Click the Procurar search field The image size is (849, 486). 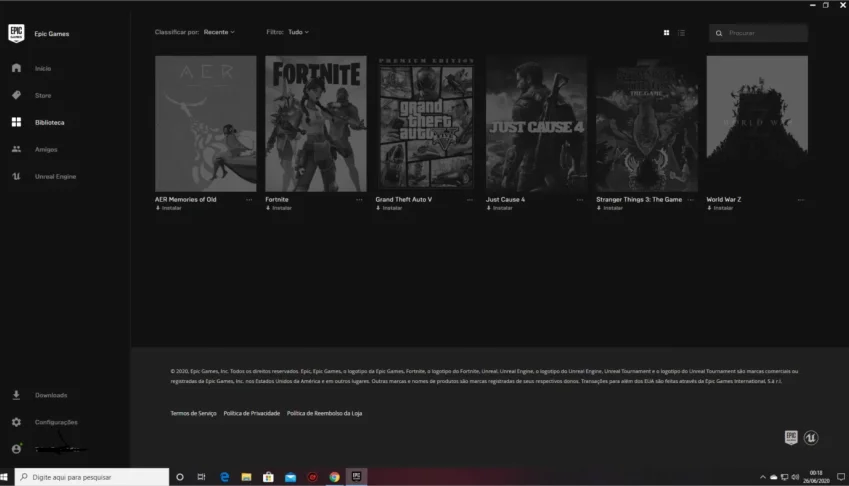coord(759,33)
